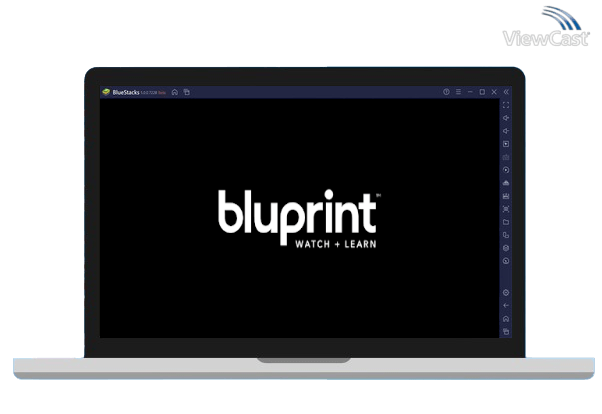This screenshot has width=602, height=414.
Task: Click the bluprint logo on the splash screen
Action: (299, 218)
